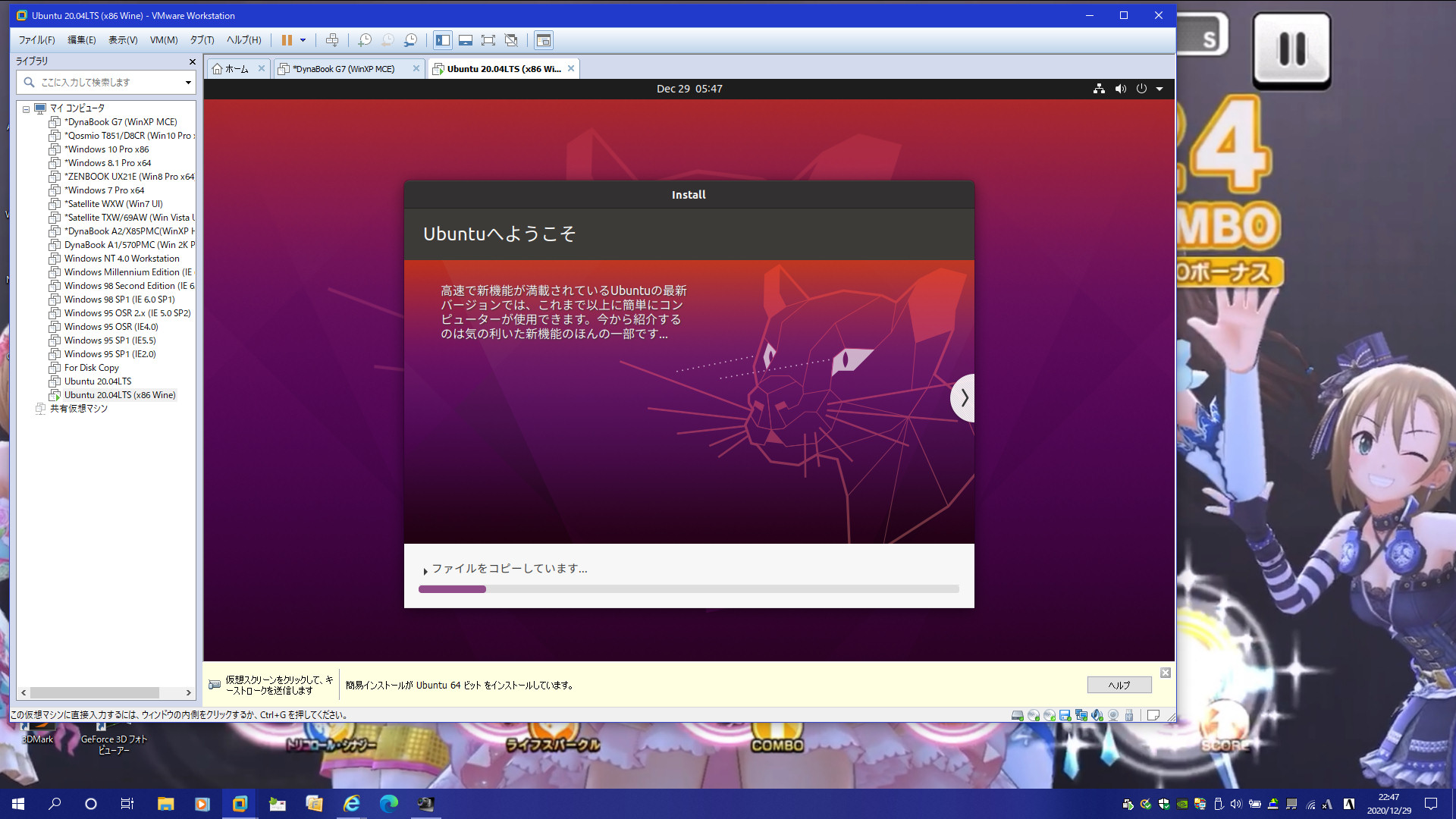The height and width of the screenshot is (819, 1456).
Task: Open the ヘルプ(H) menu
Action: point(244,40)
